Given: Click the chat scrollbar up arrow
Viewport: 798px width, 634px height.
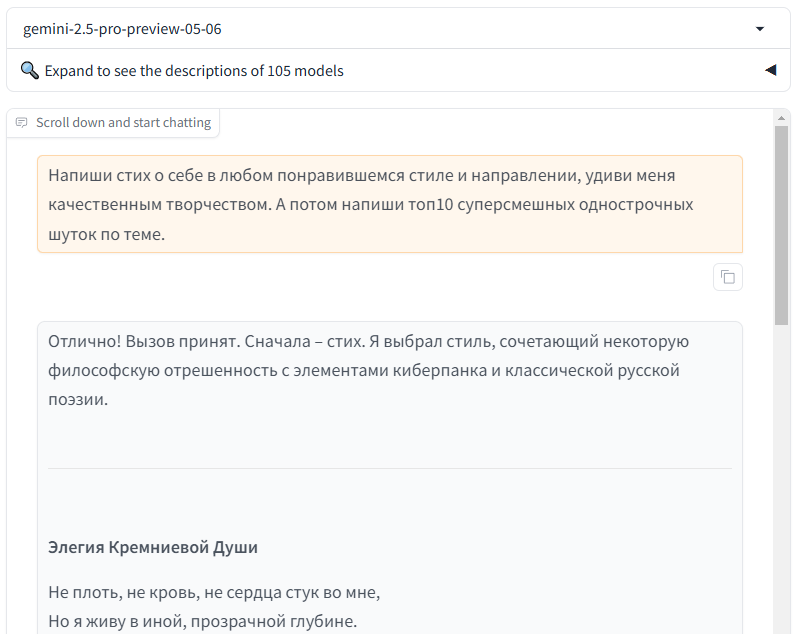Looking at the screenshot, I should (782, 117).
